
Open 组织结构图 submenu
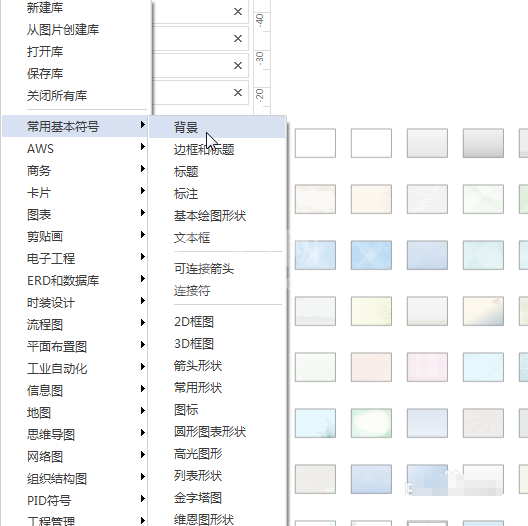point(75,478)
